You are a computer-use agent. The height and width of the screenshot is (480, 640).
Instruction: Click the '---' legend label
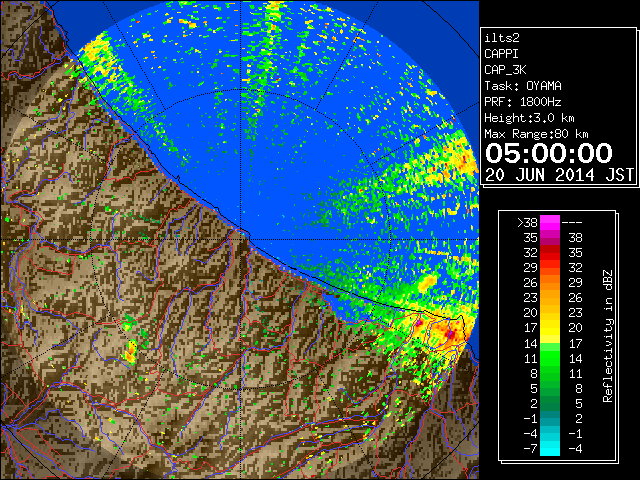[572, 222]
